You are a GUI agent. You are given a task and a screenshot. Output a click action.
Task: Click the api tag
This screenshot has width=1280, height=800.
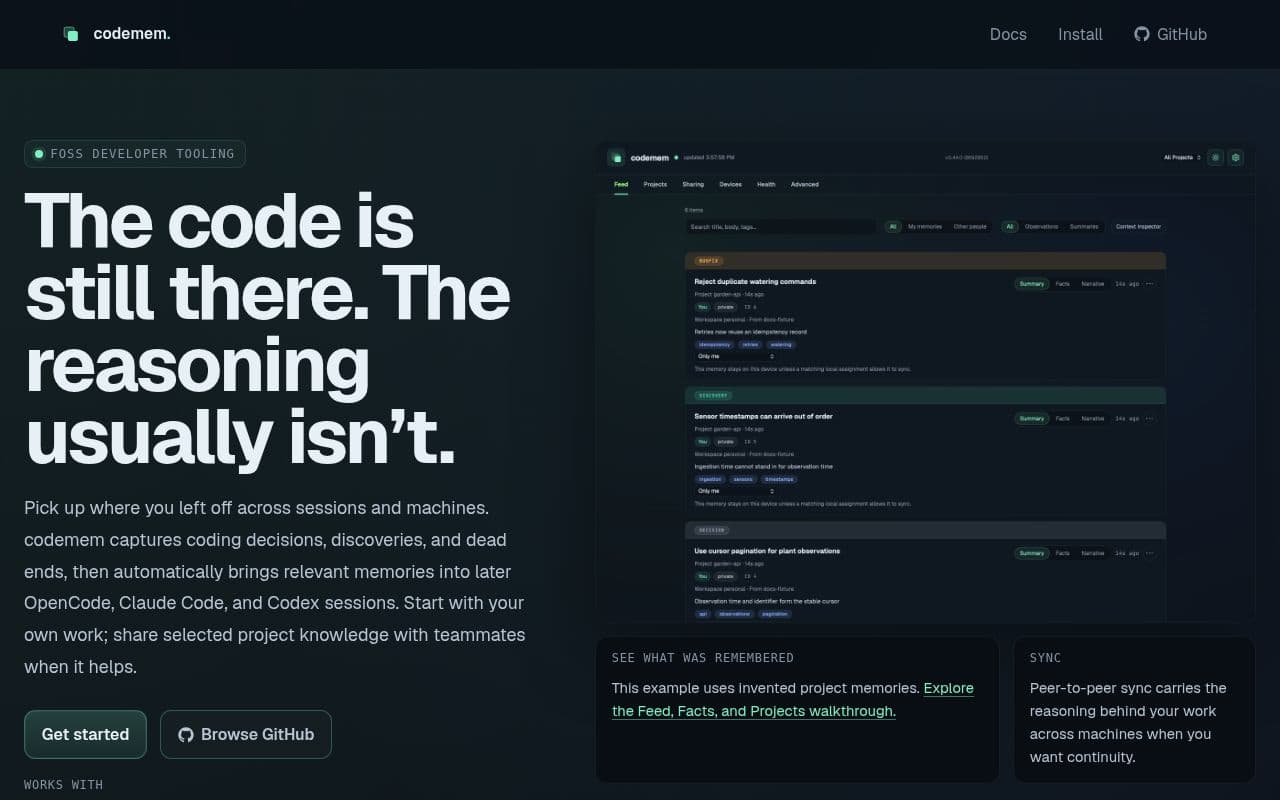tap(702, 614)
